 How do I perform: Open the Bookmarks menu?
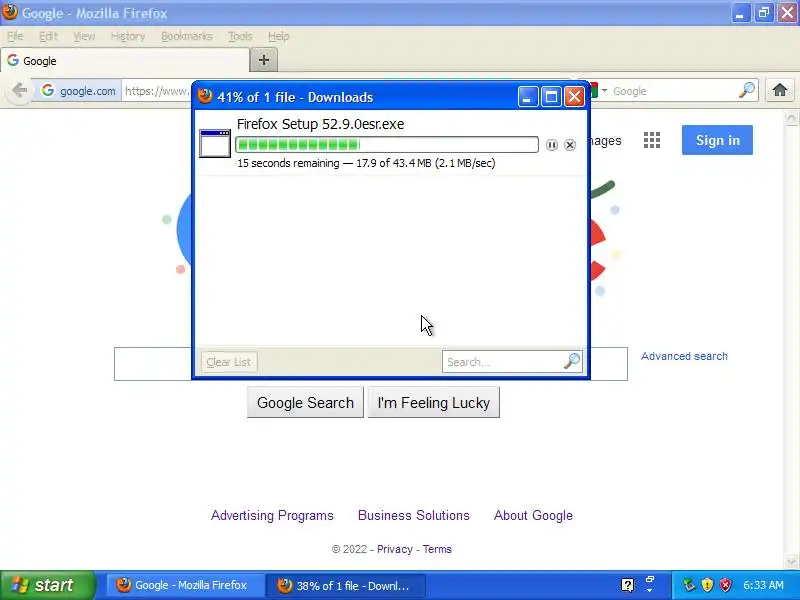point(187,36)
